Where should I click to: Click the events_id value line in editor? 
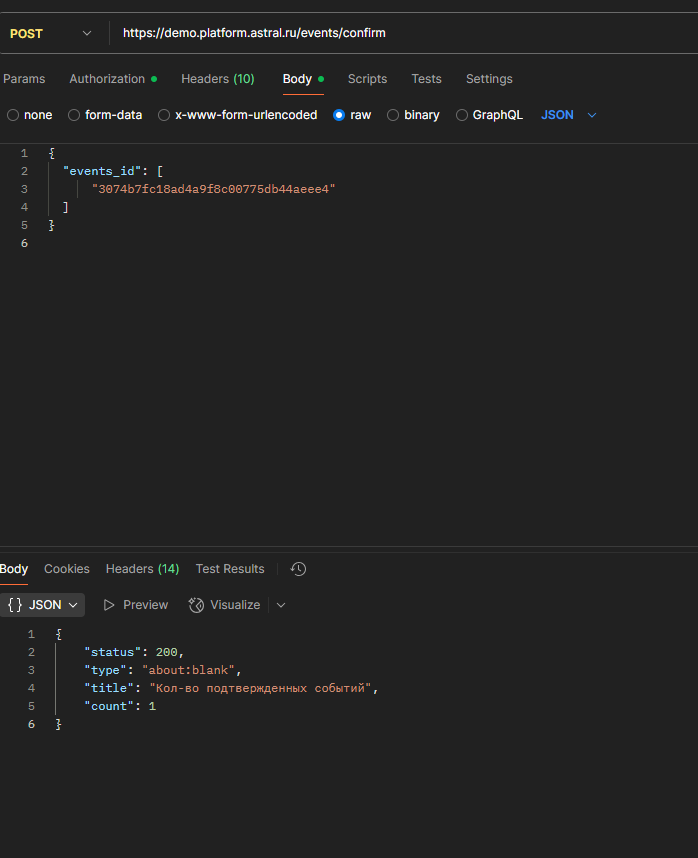coord(214,189)
